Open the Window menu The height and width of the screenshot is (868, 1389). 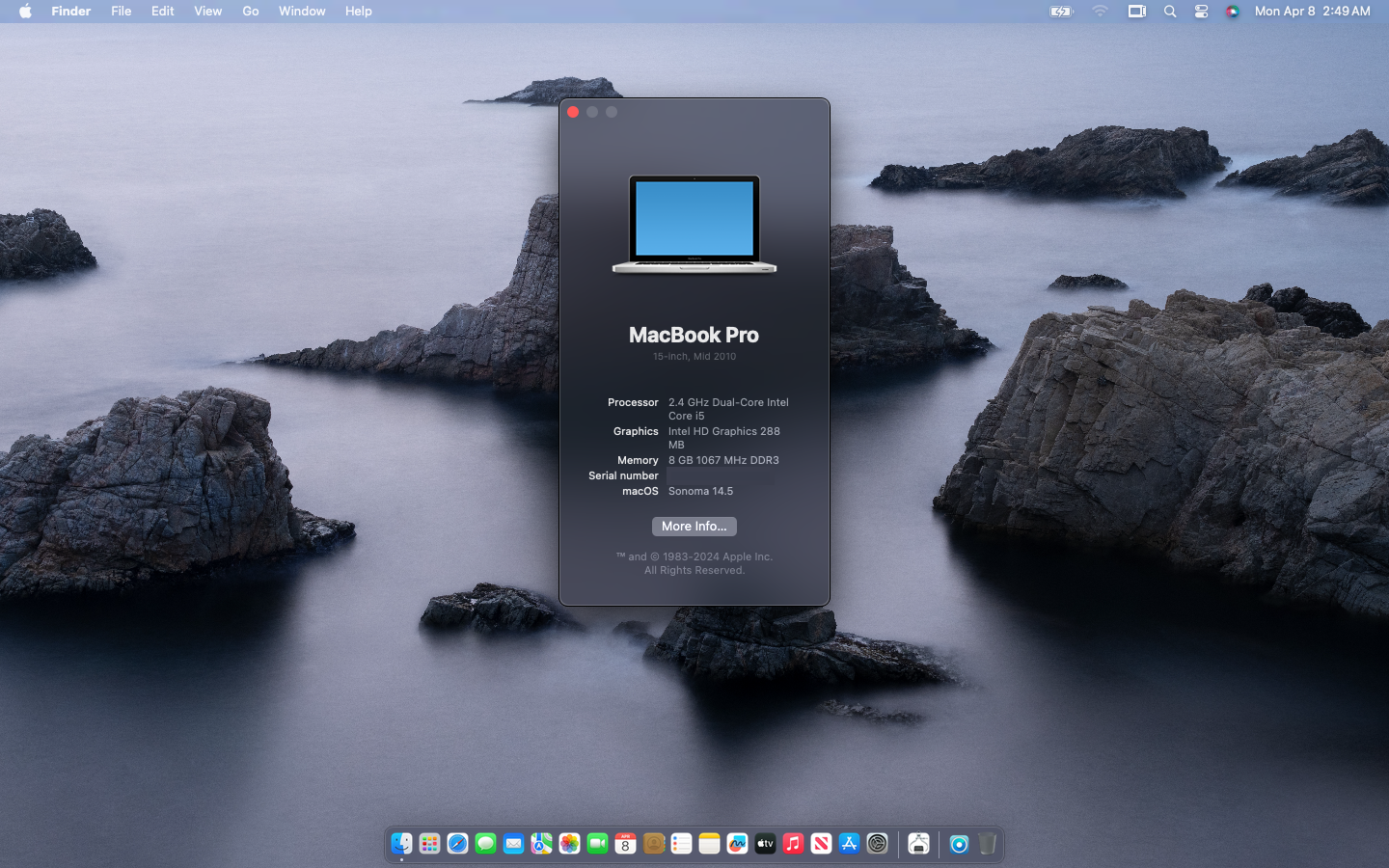pos(302,12)
